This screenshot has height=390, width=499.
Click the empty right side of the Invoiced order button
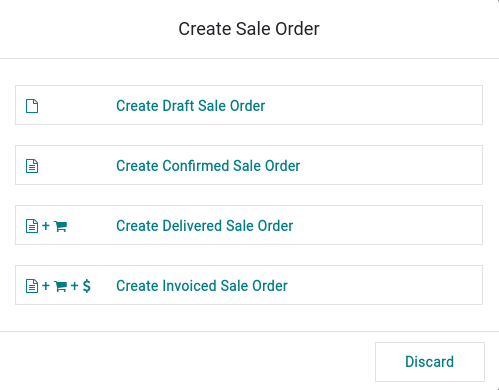point(385,285)
